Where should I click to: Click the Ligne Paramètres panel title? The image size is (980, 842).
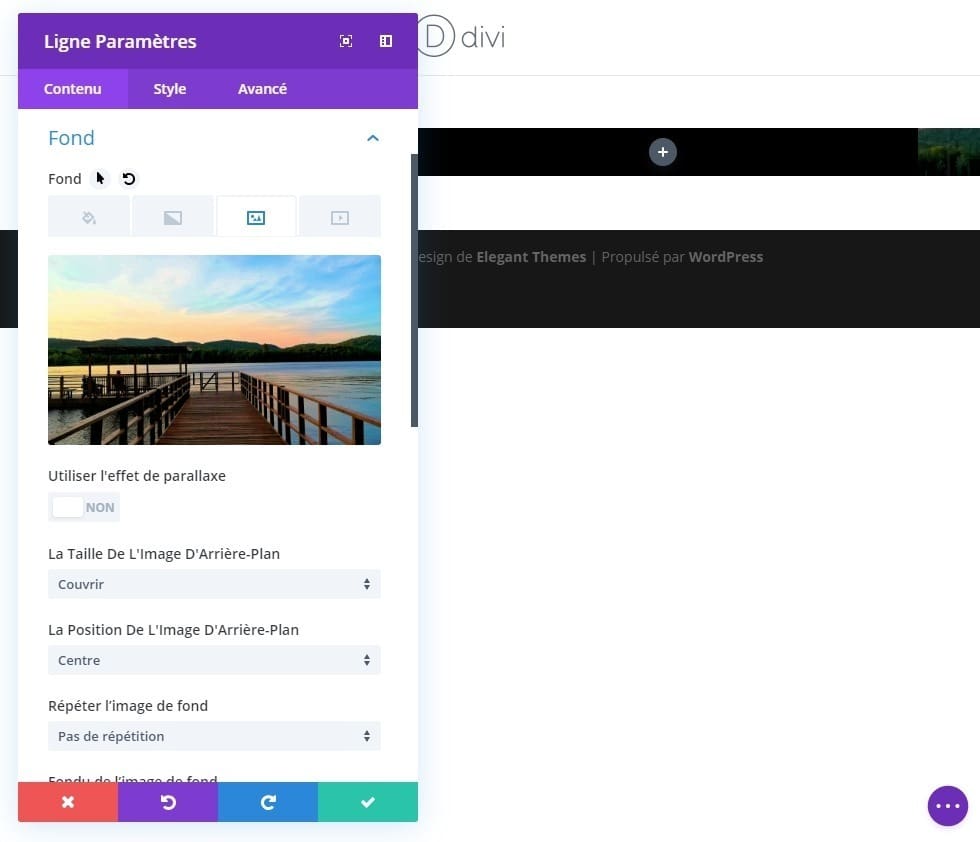120,41
